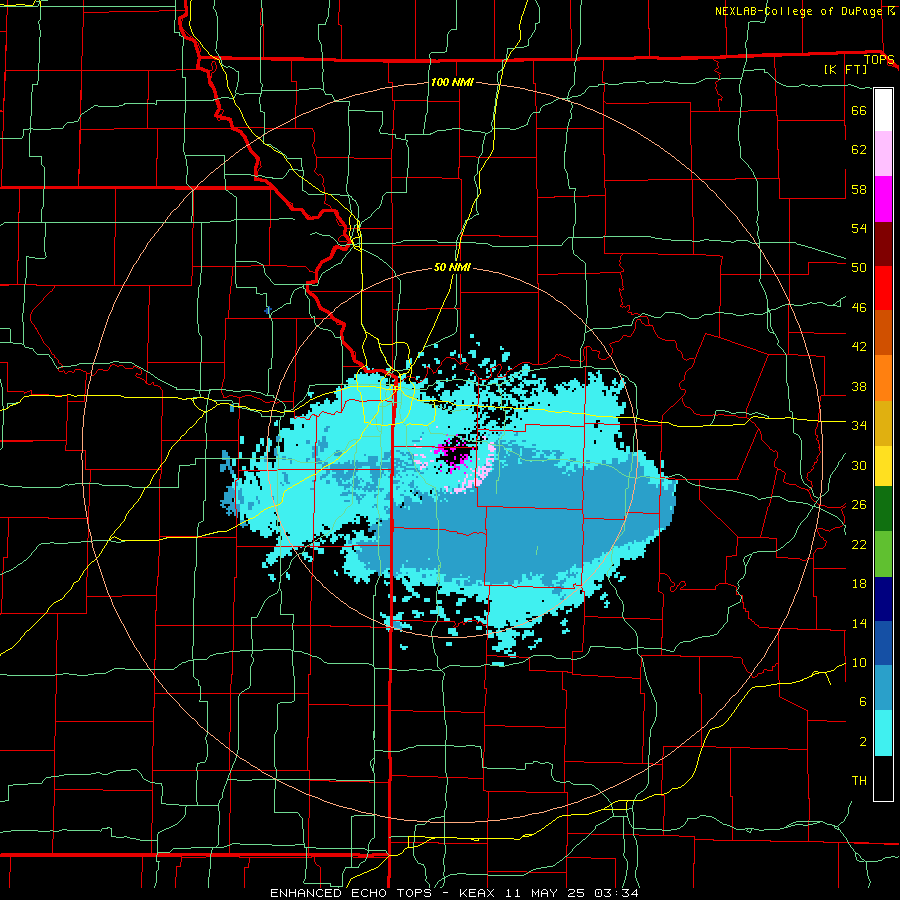Click the gold legend swatch
Screen dimensions: 900x900
[883, 423]
